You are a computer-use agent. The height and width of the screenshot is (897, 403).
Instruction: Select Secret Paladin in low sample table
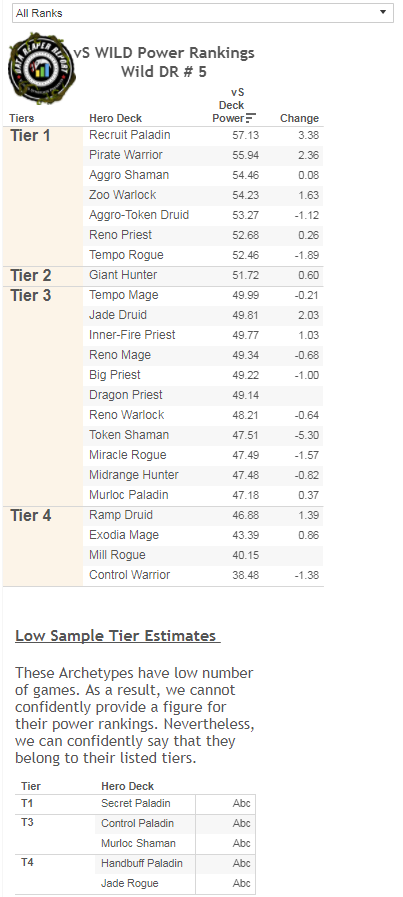click(136, 804)
